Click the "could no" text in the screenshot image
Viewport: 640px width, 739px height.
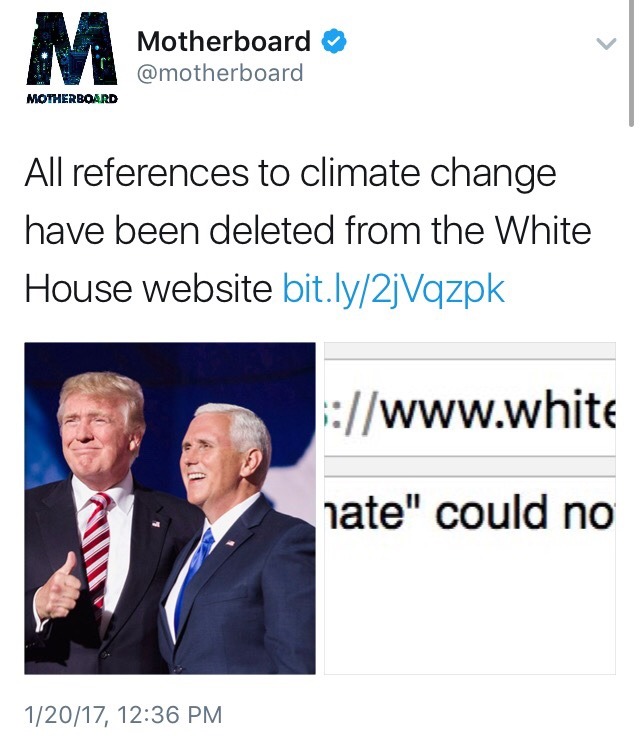[x=525, y=512]
